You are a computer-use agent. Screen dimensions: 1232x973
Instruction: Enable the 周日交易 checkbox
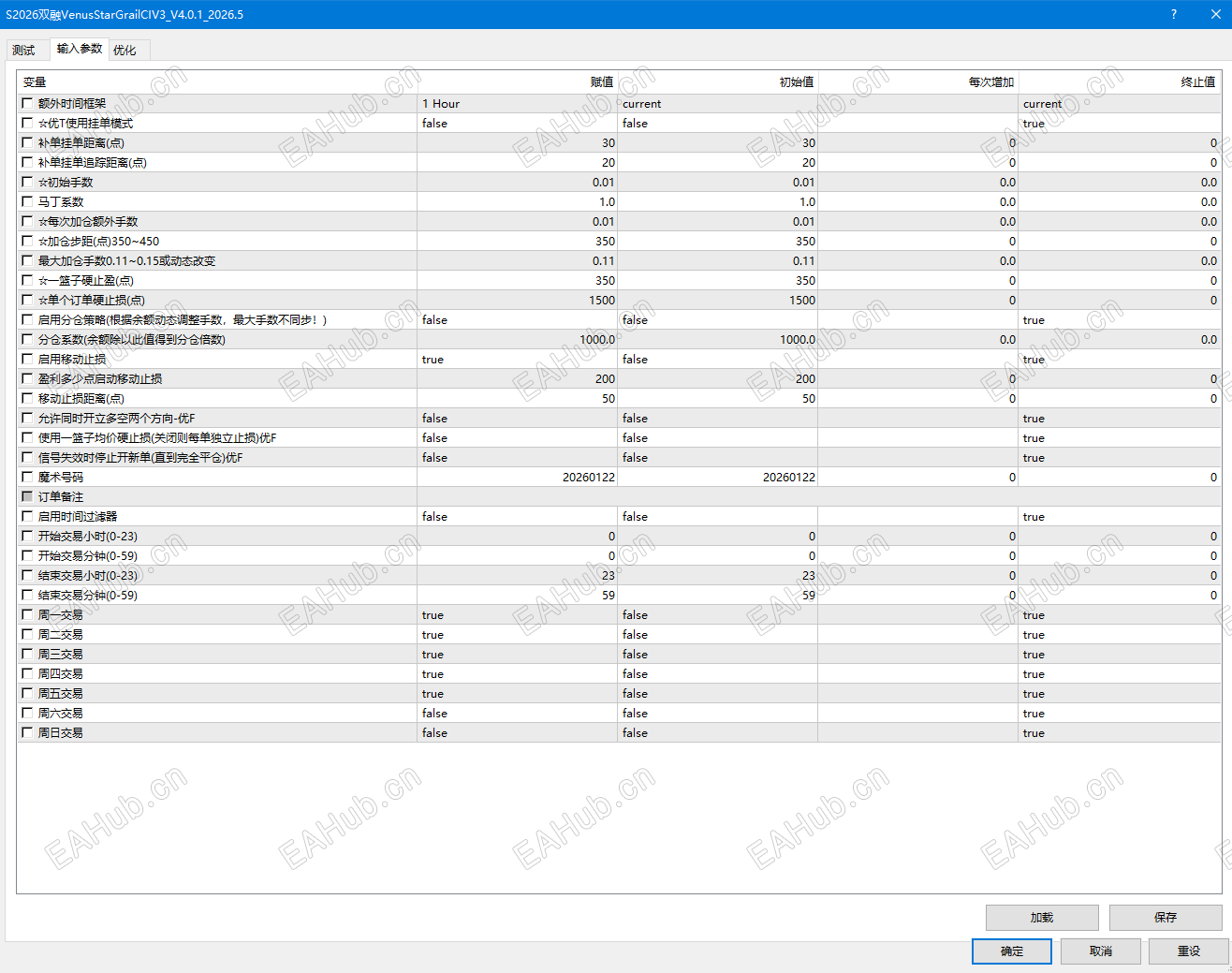tap(27, 732)
